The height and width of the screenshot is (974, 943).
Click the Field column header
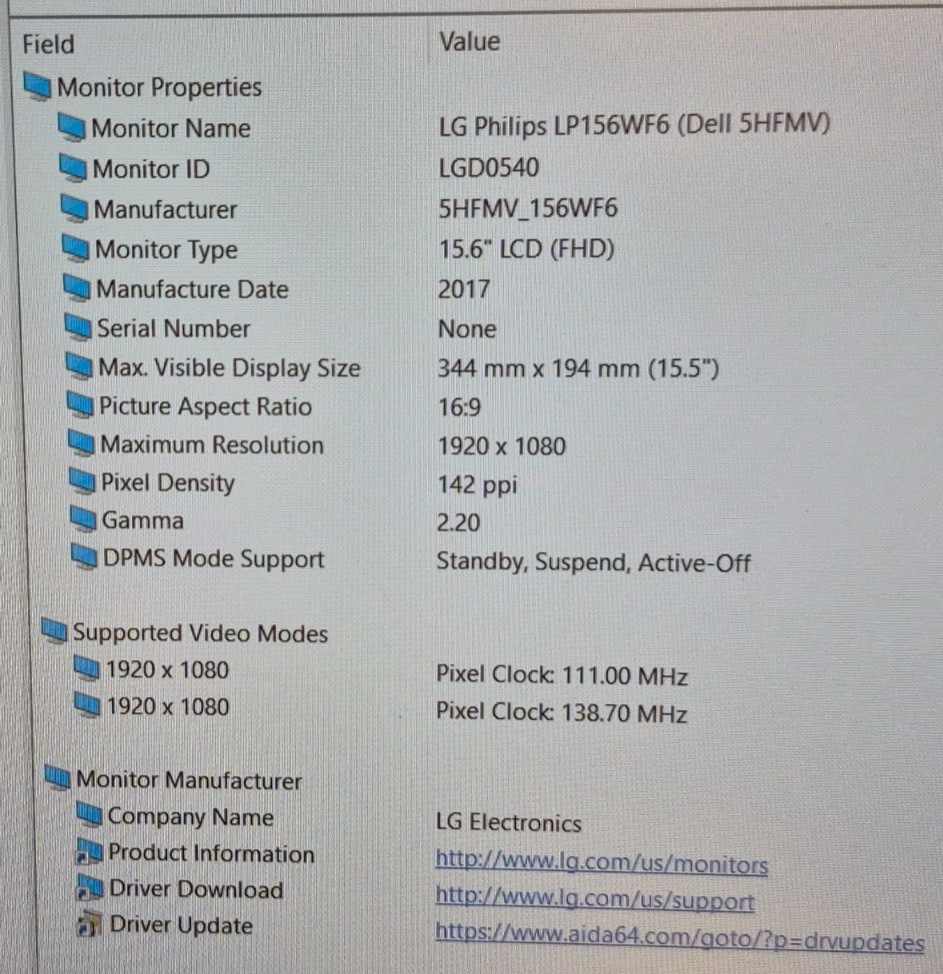point(48,44)
